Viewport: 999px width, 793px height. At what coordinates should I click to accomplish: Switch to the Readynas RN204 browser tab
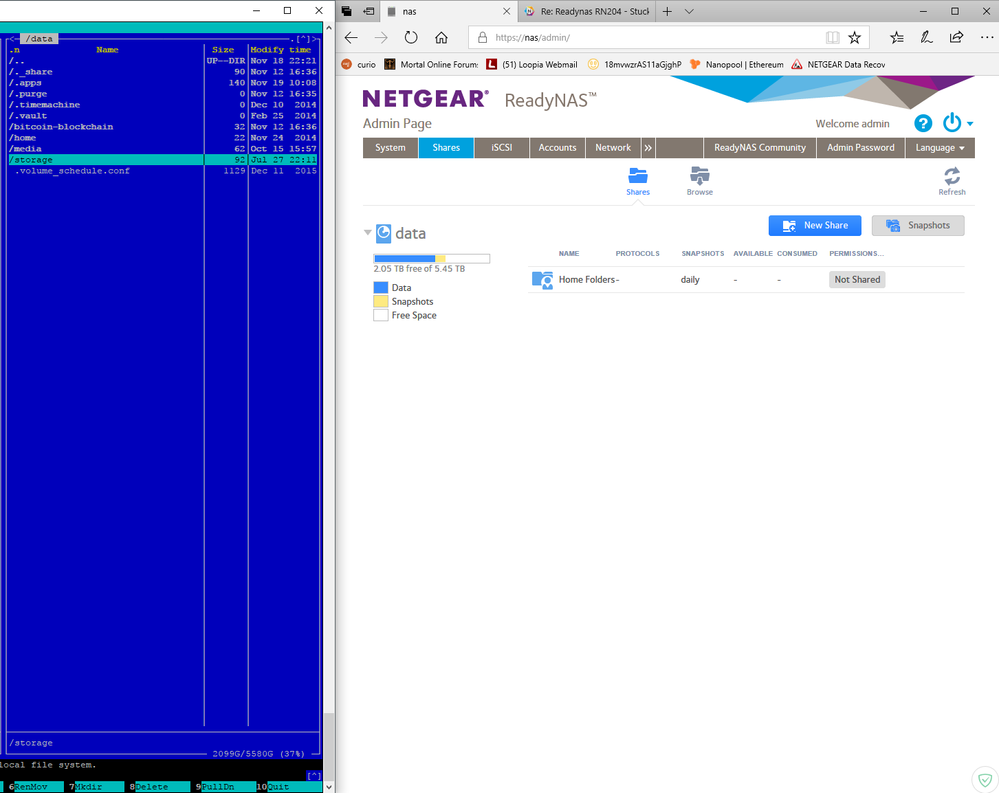coord(586,11)
